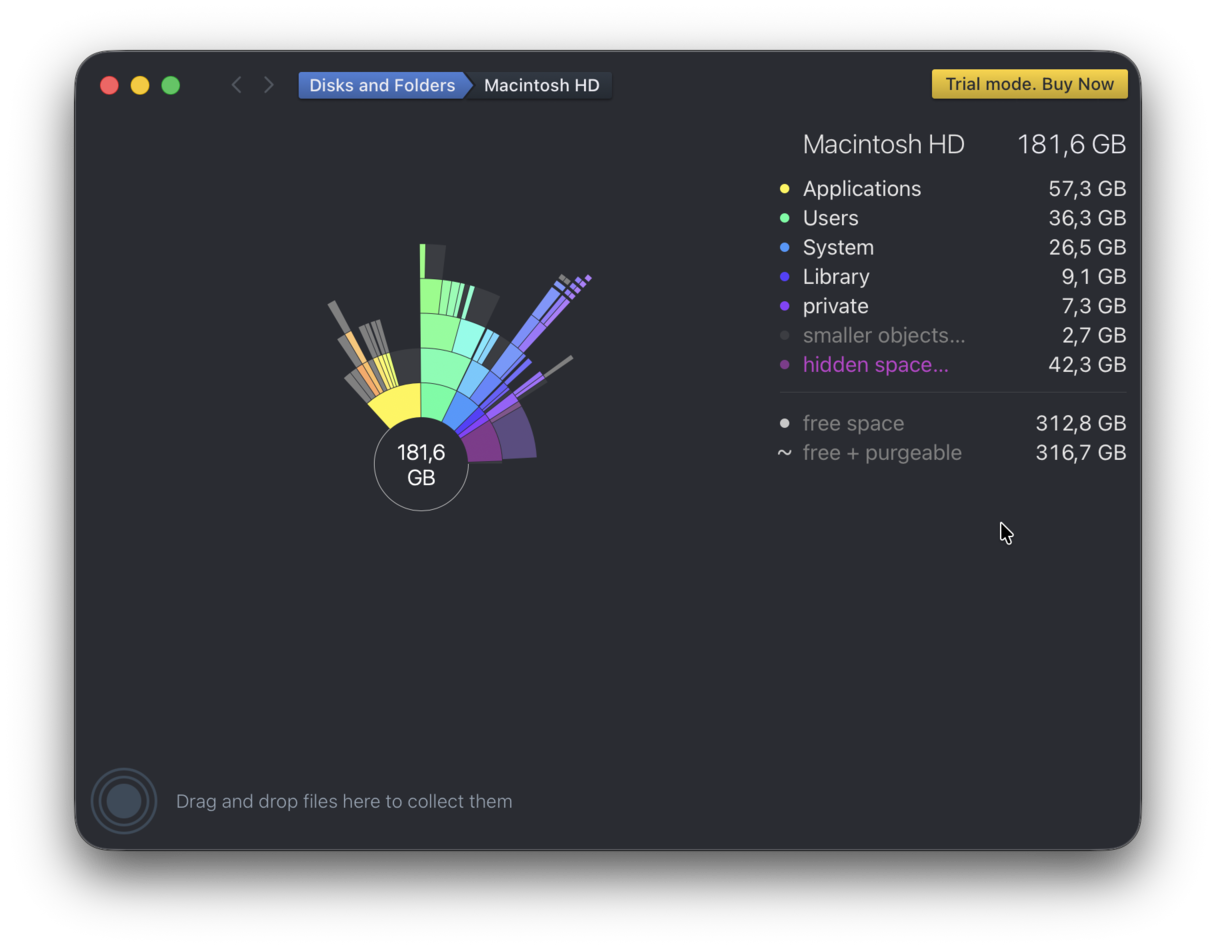This screenshot has height=949, width=1216.
Task: Click the central 181,6 GB circle
Action: point(420,463)
